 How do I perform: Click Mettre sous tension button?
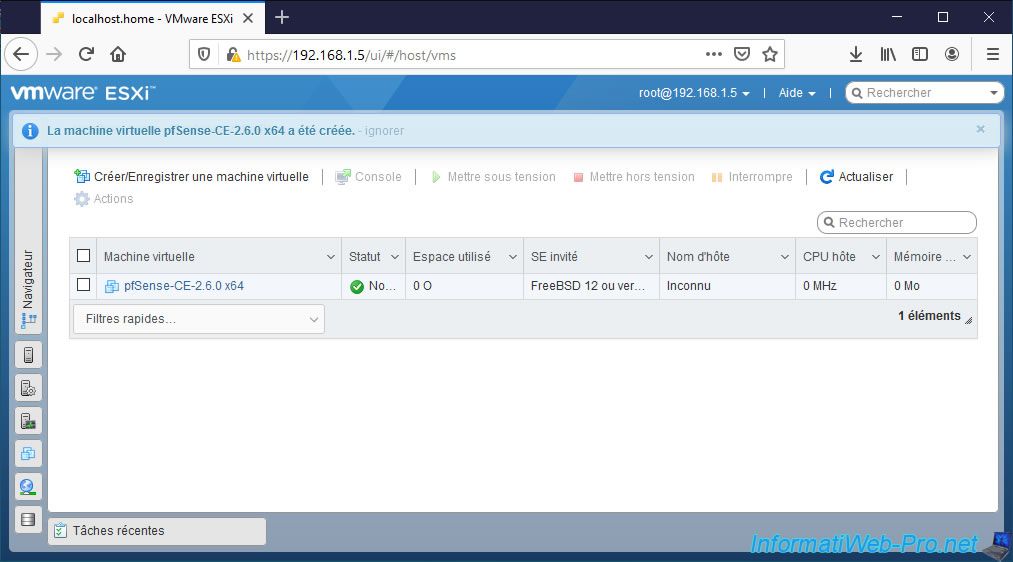493,176
